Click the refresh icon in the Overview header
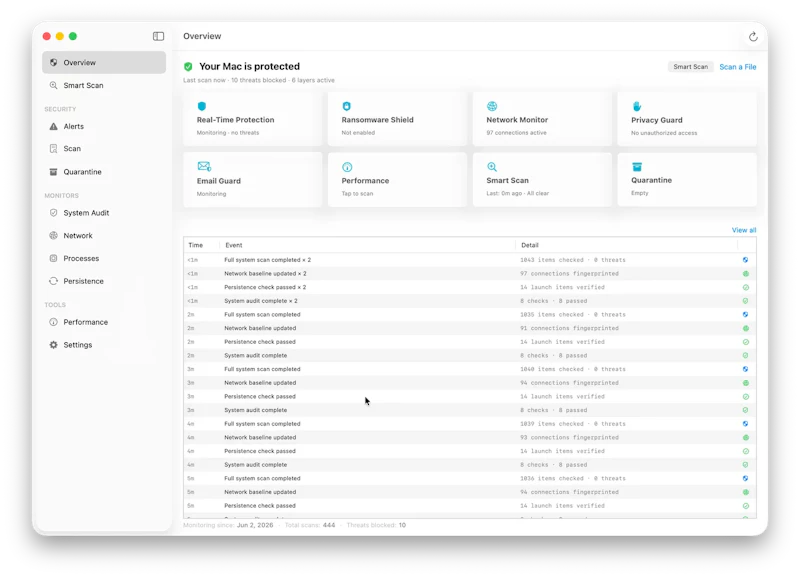Viewport: 800px width, 578px height. (753, 37)
